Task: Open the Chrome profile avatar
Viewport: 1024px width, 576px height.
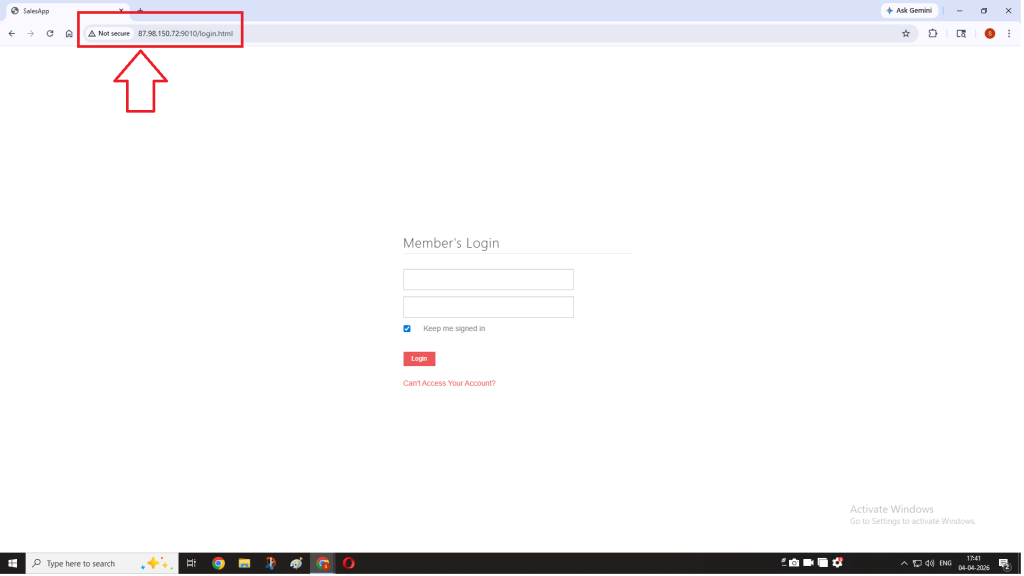Action: point(990,33)
